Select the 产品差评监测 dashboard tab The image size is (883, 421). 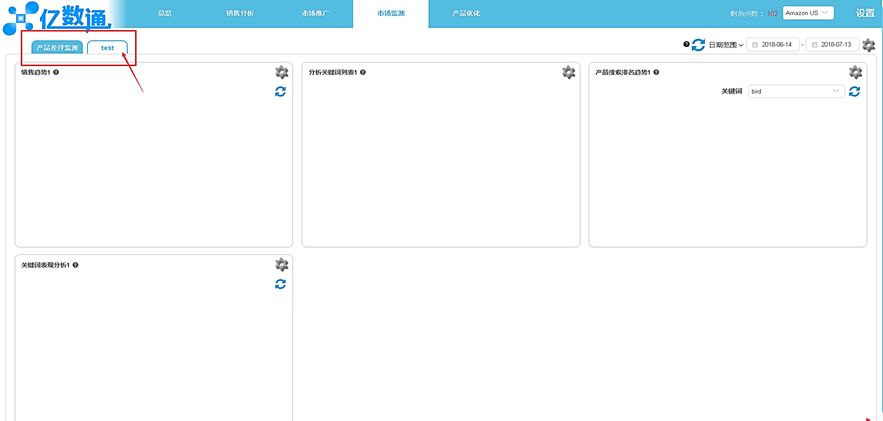tap(57, 48)
